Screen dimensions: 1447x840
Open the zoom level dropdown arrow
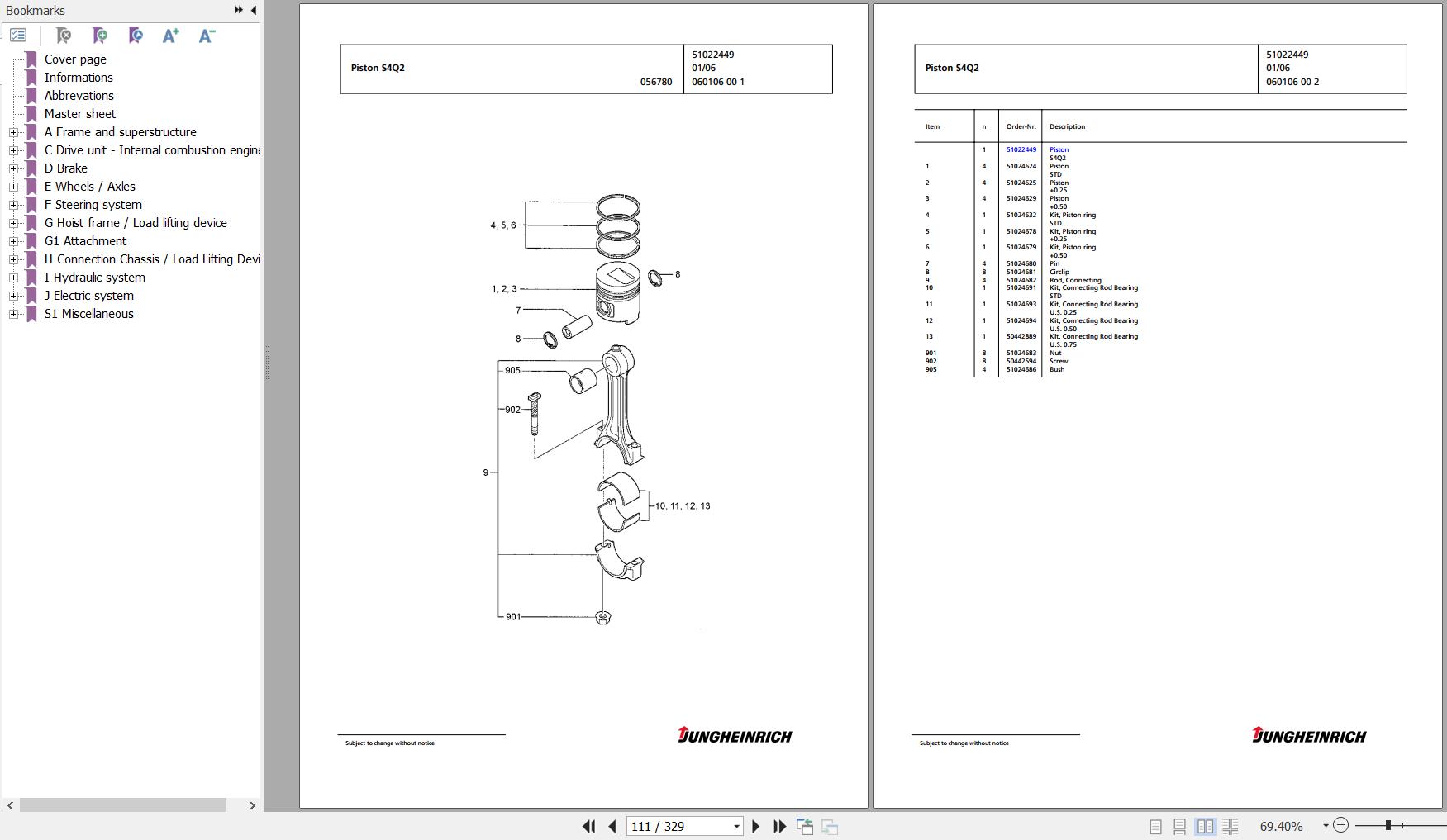(x=1326, y=826)
